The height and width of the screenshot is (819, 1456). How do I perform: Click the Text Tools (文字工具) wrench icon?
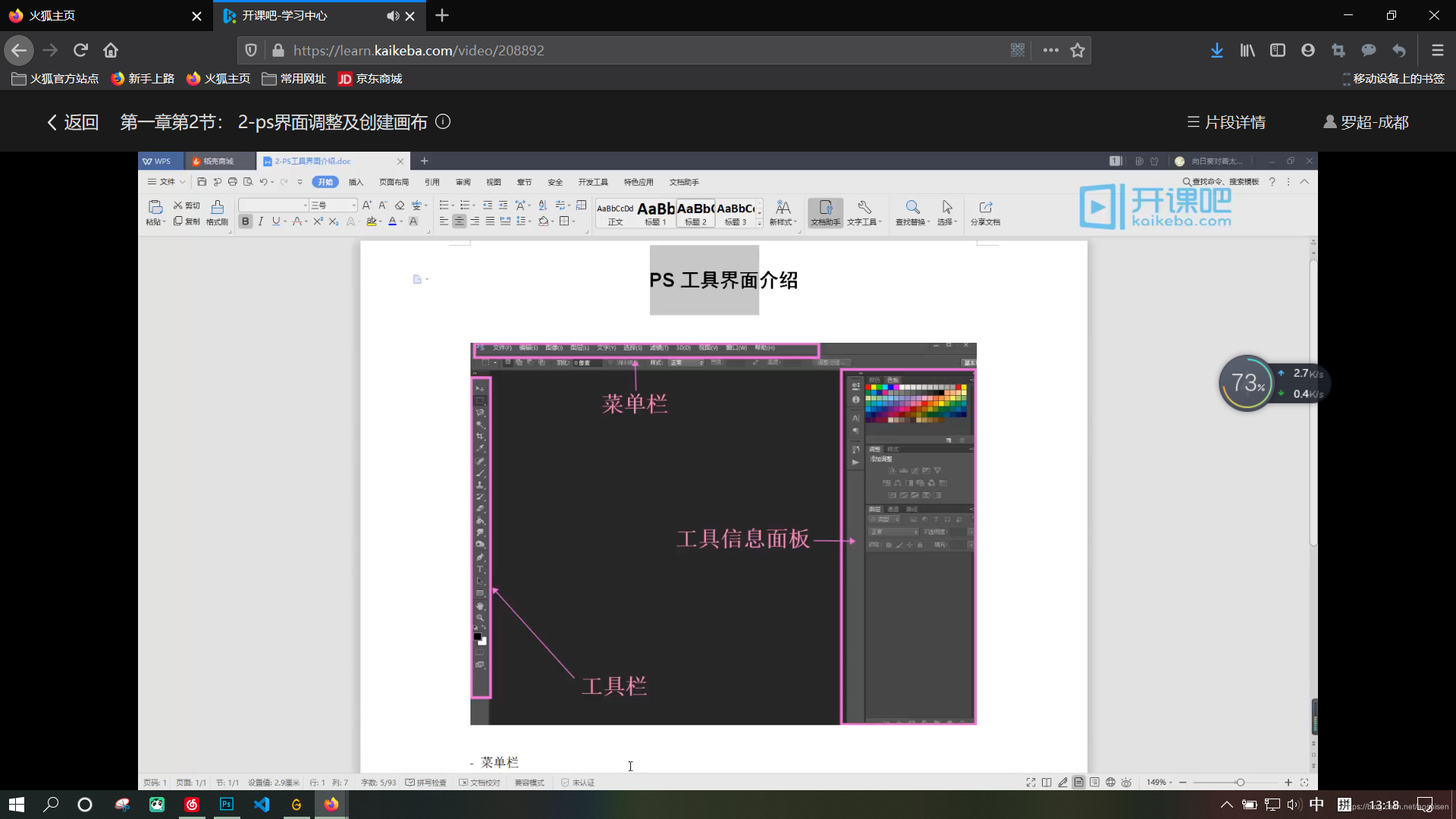coord(864,207)
